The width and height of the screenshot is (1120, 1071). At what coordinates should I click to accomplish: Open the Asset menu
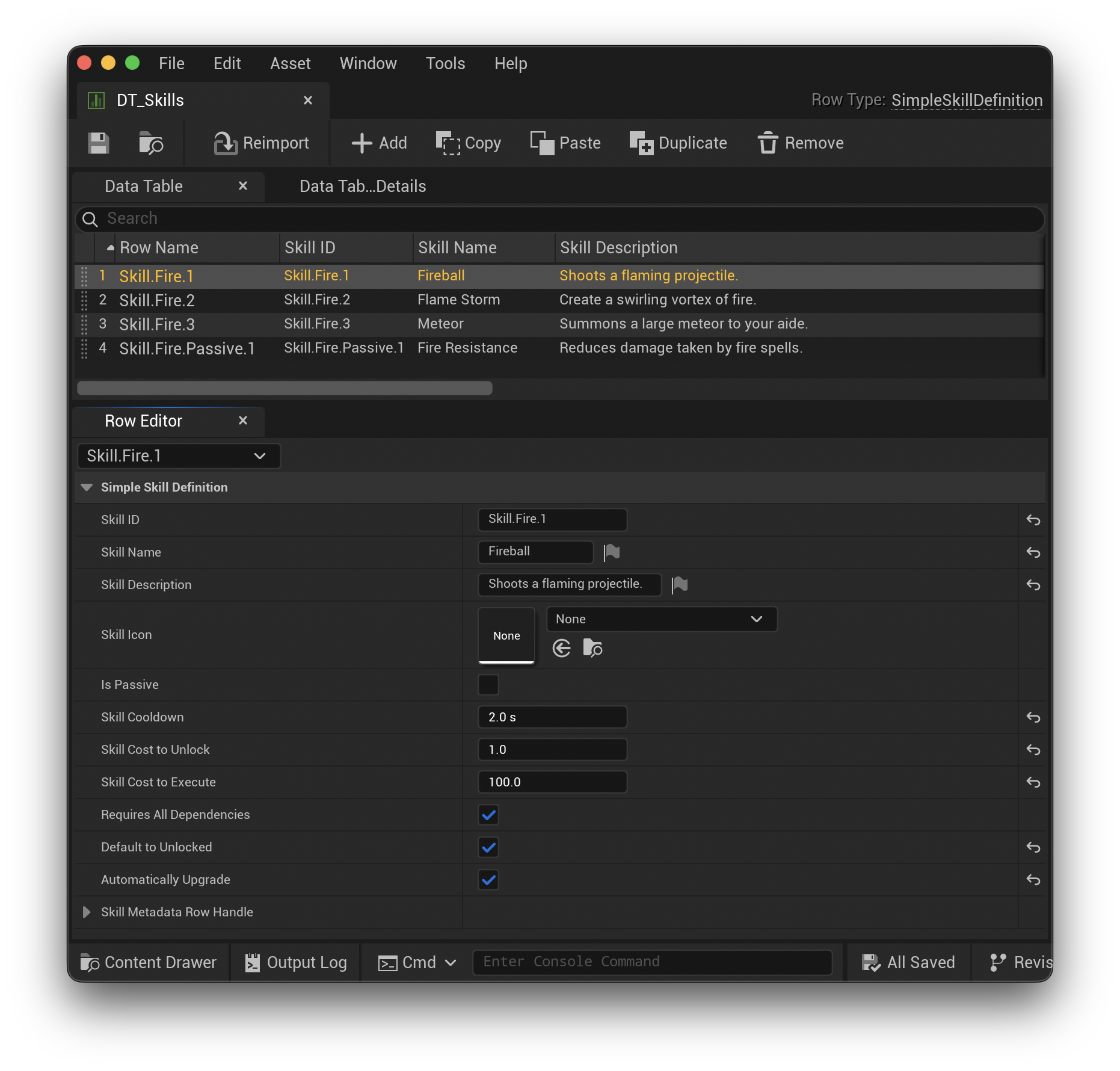coord(290,63)
